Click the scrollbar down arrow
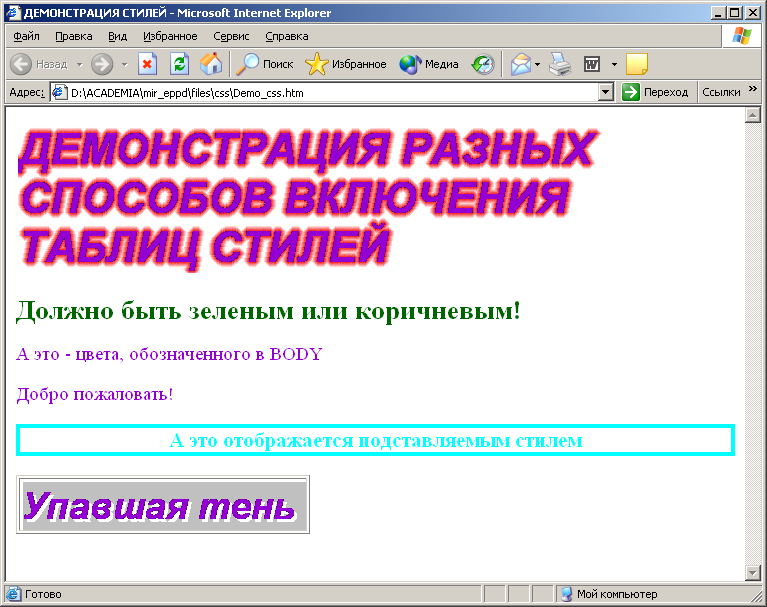Screen dimensions: 767x607 coord(752,572)
